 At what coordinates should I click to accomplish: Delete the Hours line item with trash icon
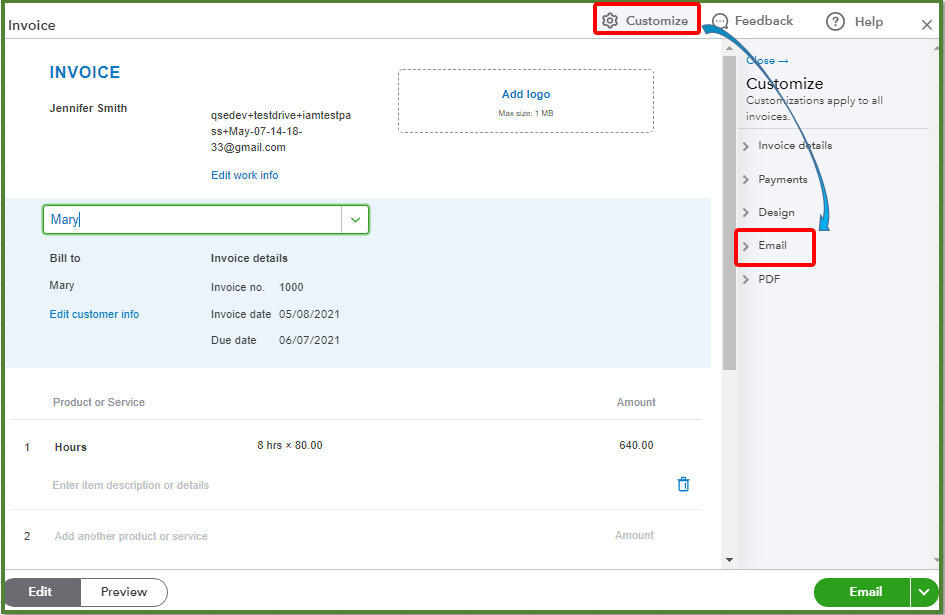point(683,484)
